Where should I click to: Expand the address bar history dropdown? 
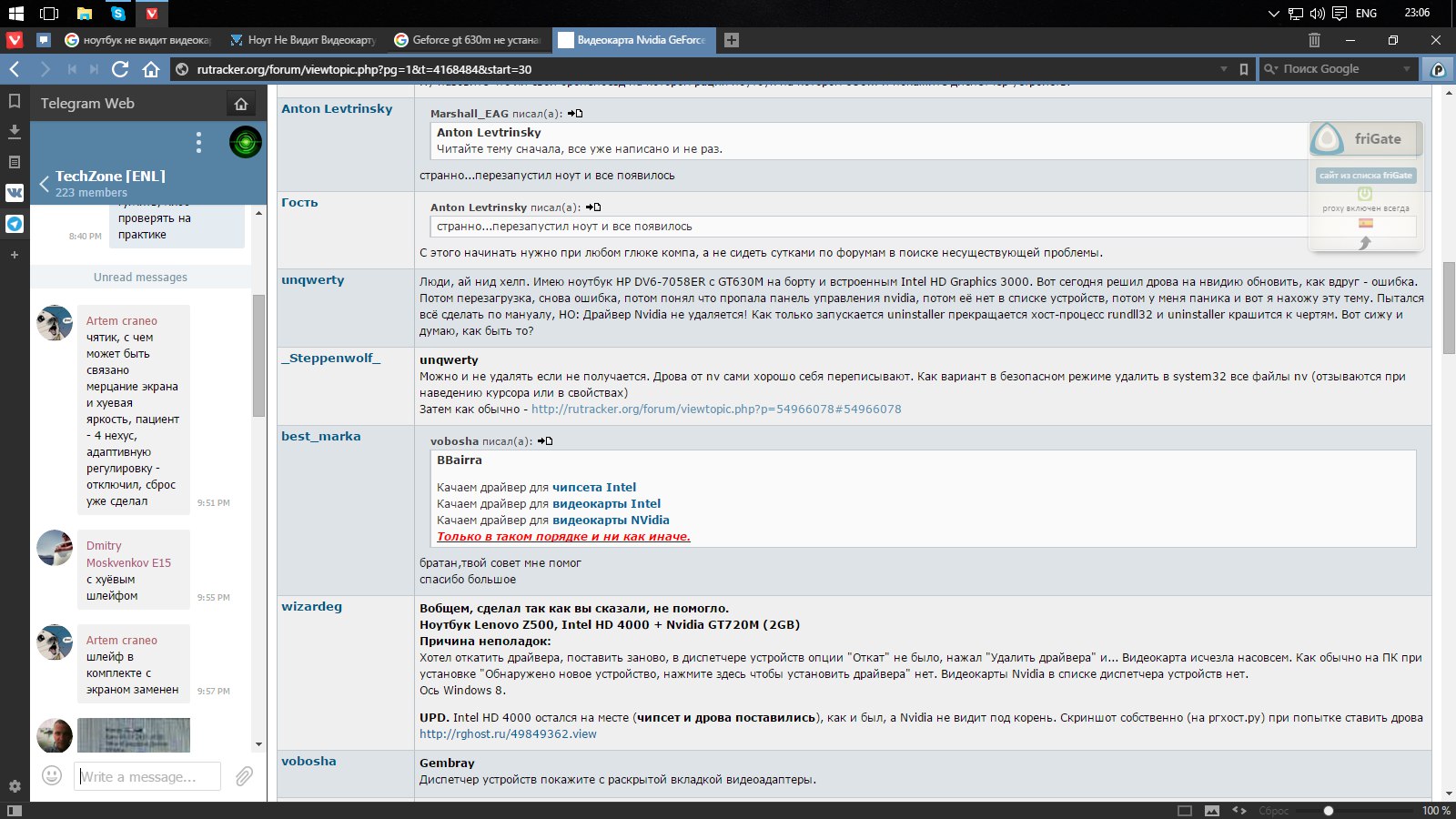(1224, 69)
